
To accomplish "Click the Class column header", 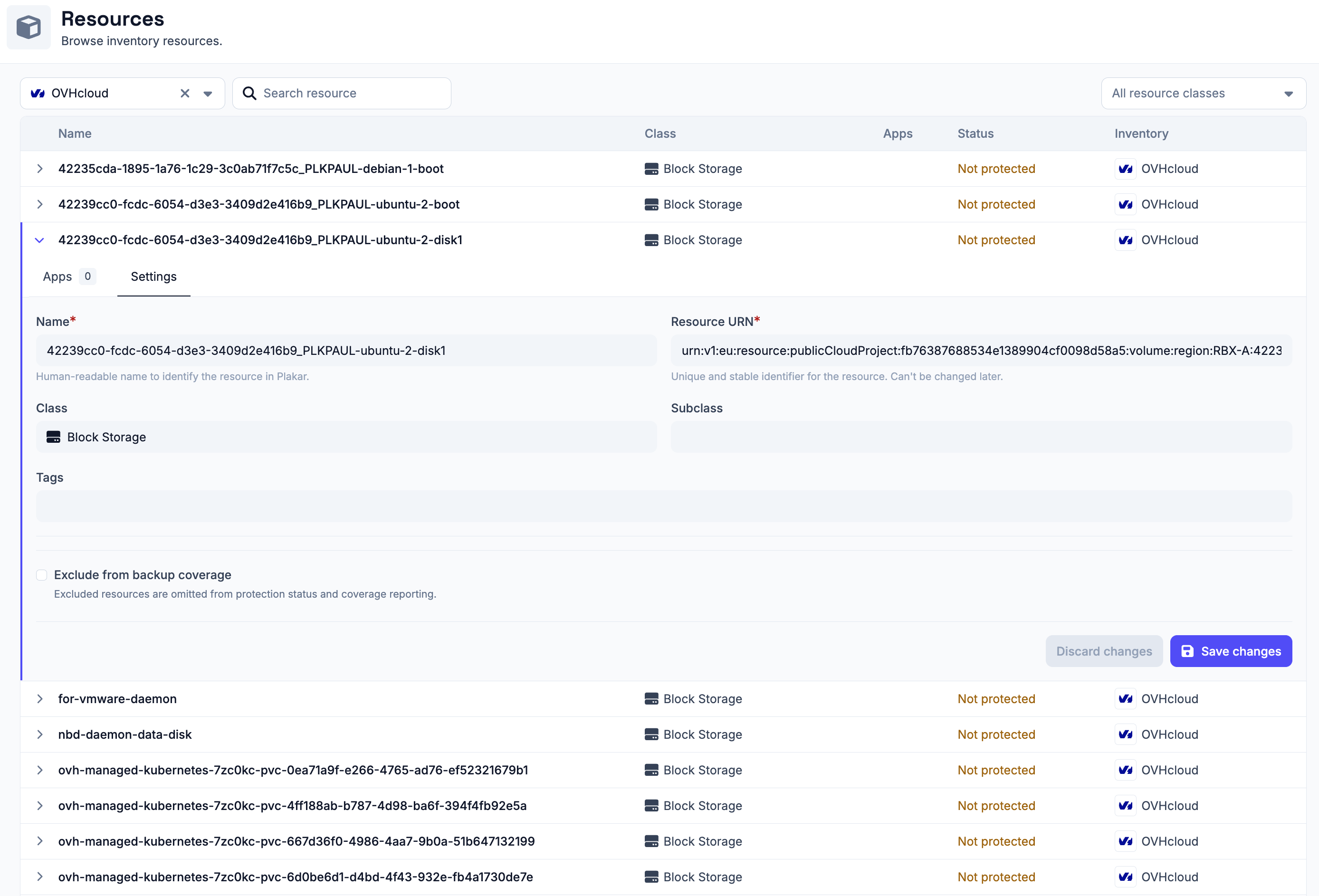I will 660,133.
